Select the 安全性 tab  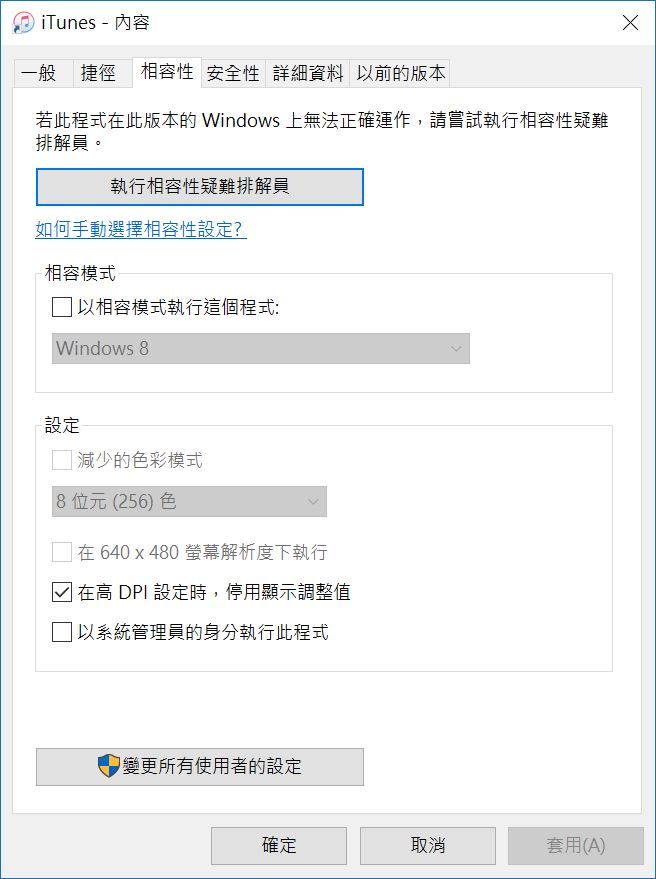233,73
